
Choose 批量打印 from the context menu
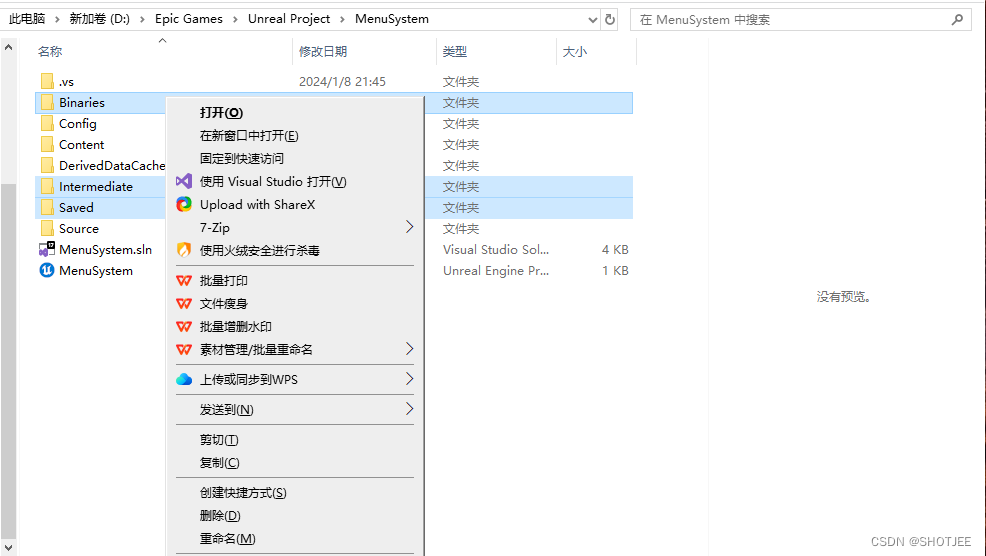(223, 281)
